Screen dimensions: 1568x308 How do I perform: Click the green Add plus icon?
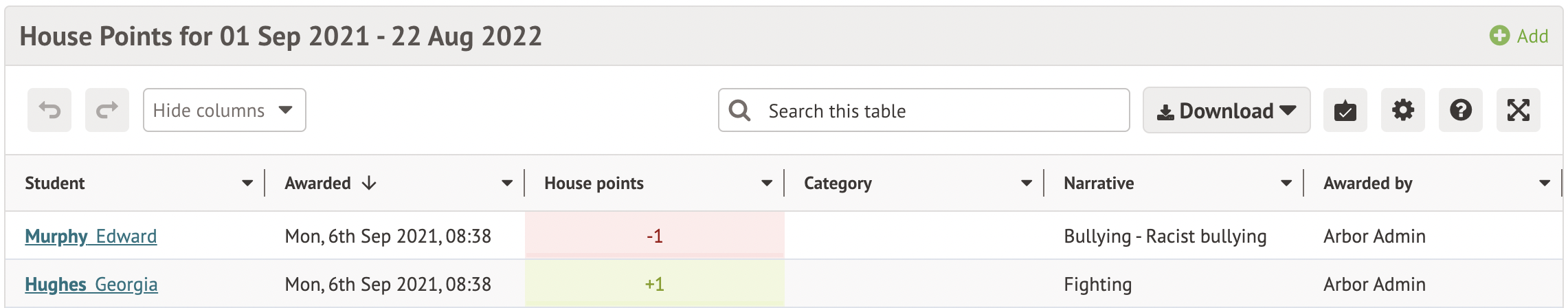tap(1499, 36)
